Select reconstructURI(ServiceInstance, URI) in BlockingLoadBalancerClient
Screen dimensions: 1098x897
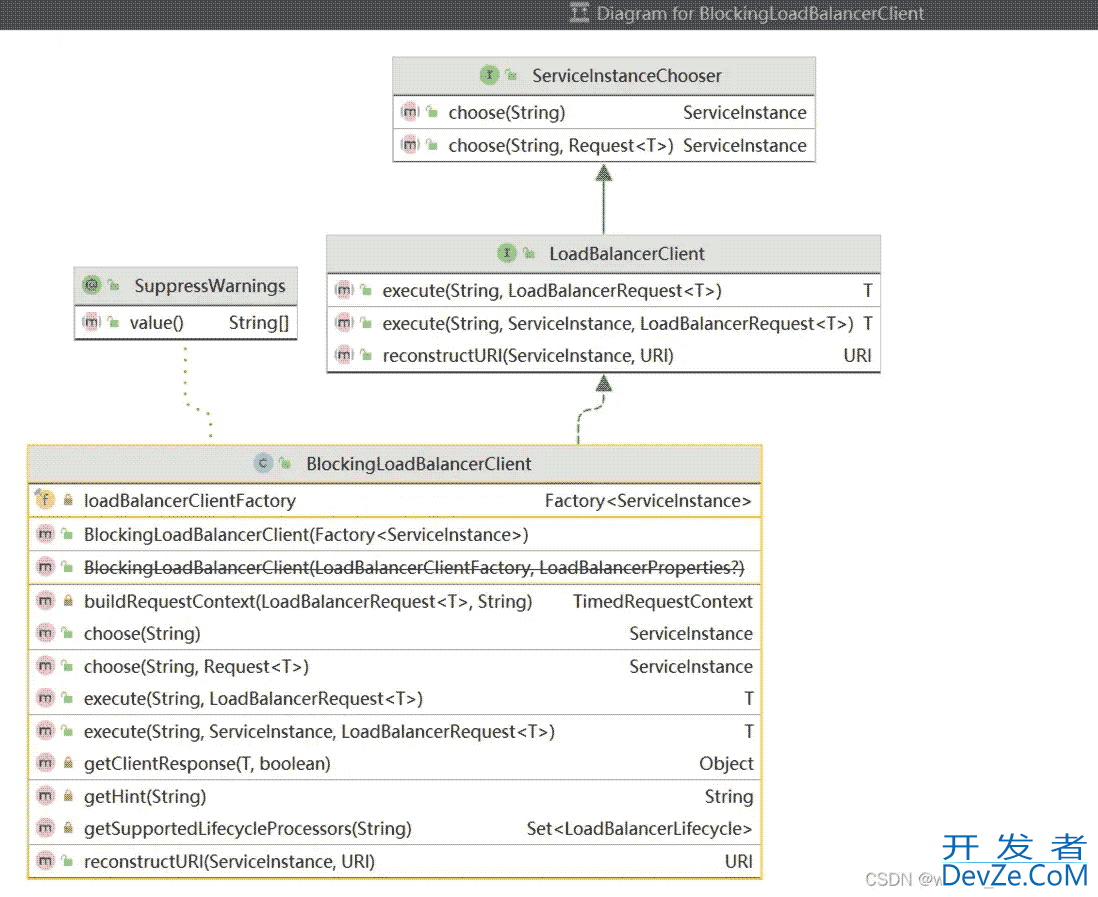(x=394, y=861)
